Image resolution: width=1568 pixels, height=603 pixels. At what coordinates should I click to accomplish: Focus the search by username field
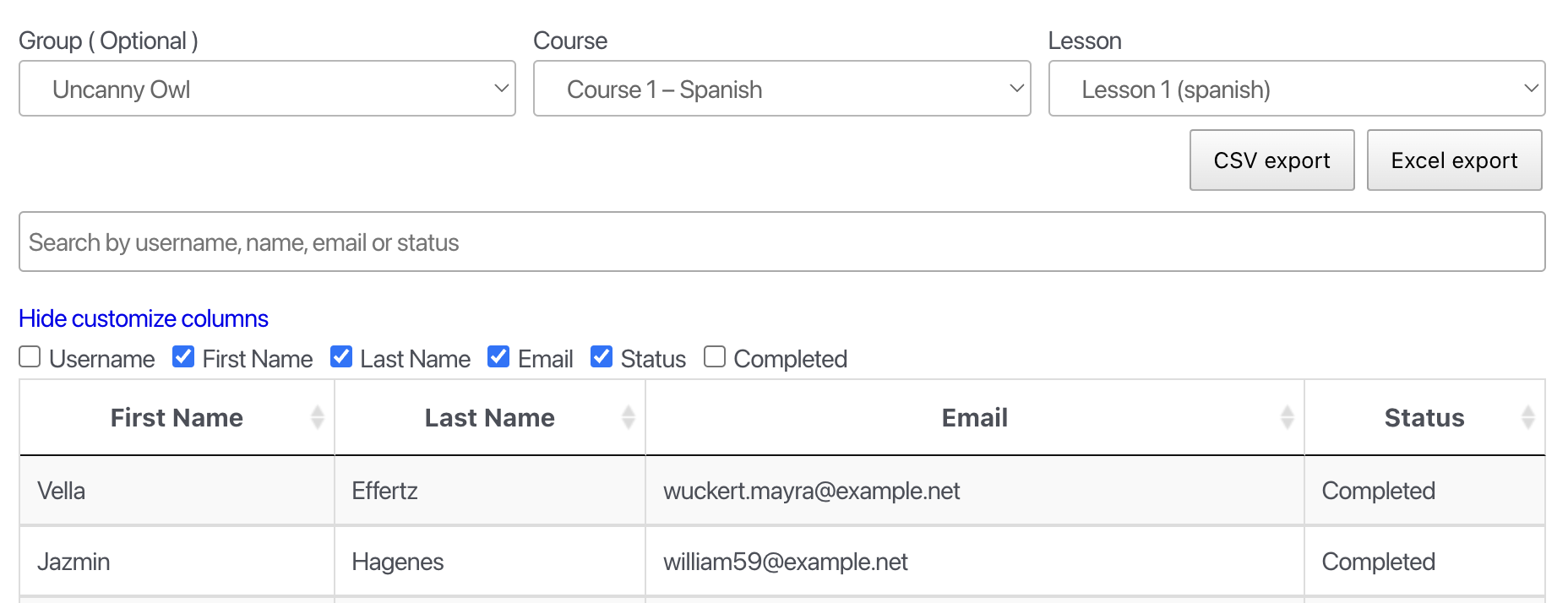tap(781, 242)
